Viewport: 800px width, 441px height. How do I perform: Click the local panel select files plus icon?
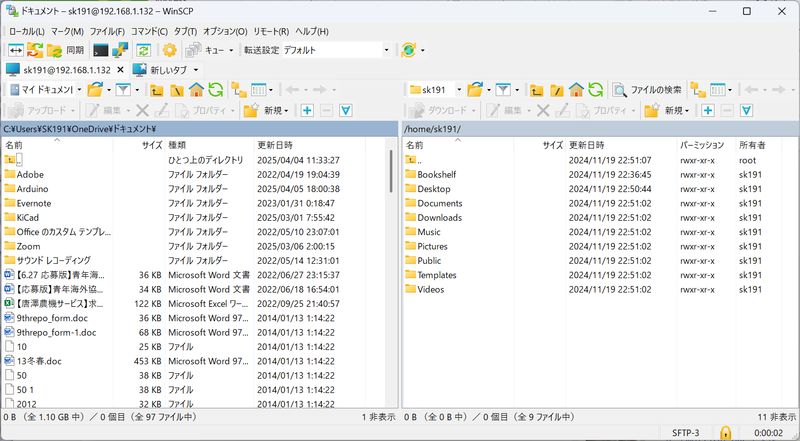click(x=307, y=110)
